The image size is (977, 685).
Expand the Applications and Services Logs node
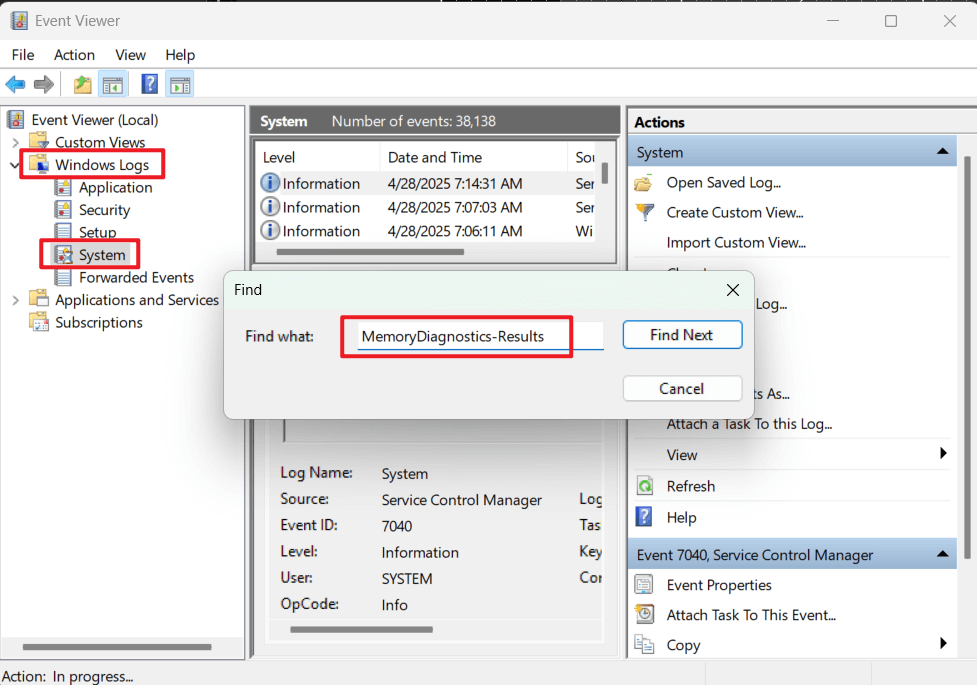[16, 299]
